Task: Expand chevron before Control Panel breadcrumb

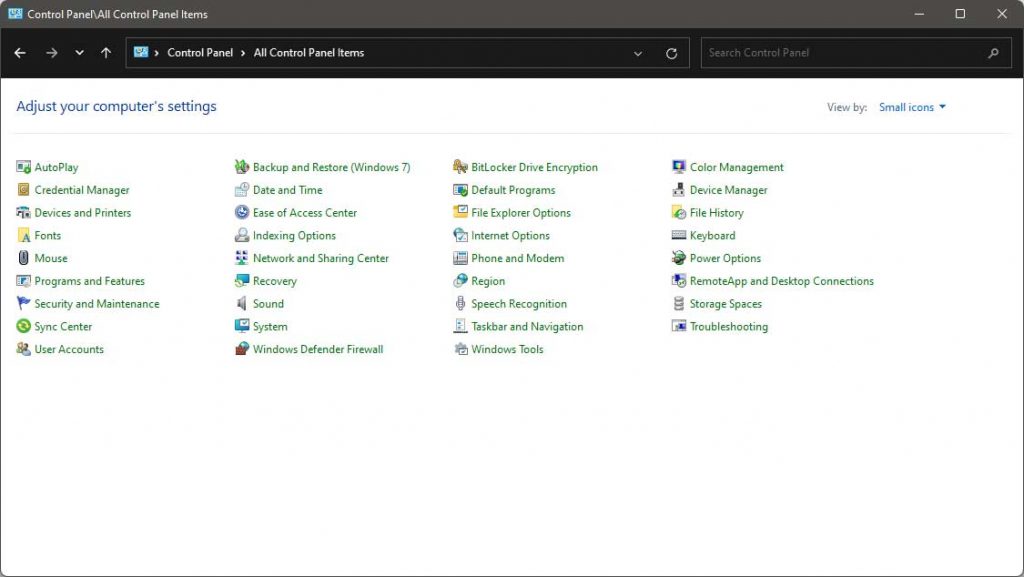Action: pyautogui.click(x=157, y=53)
